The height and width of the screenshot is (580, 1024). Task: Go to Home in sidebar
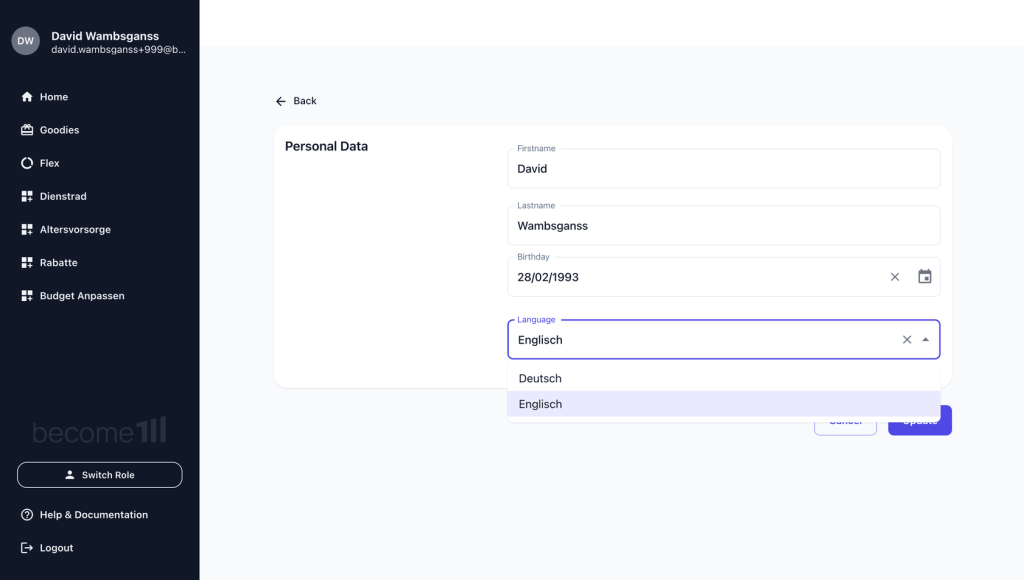point(54,97)
